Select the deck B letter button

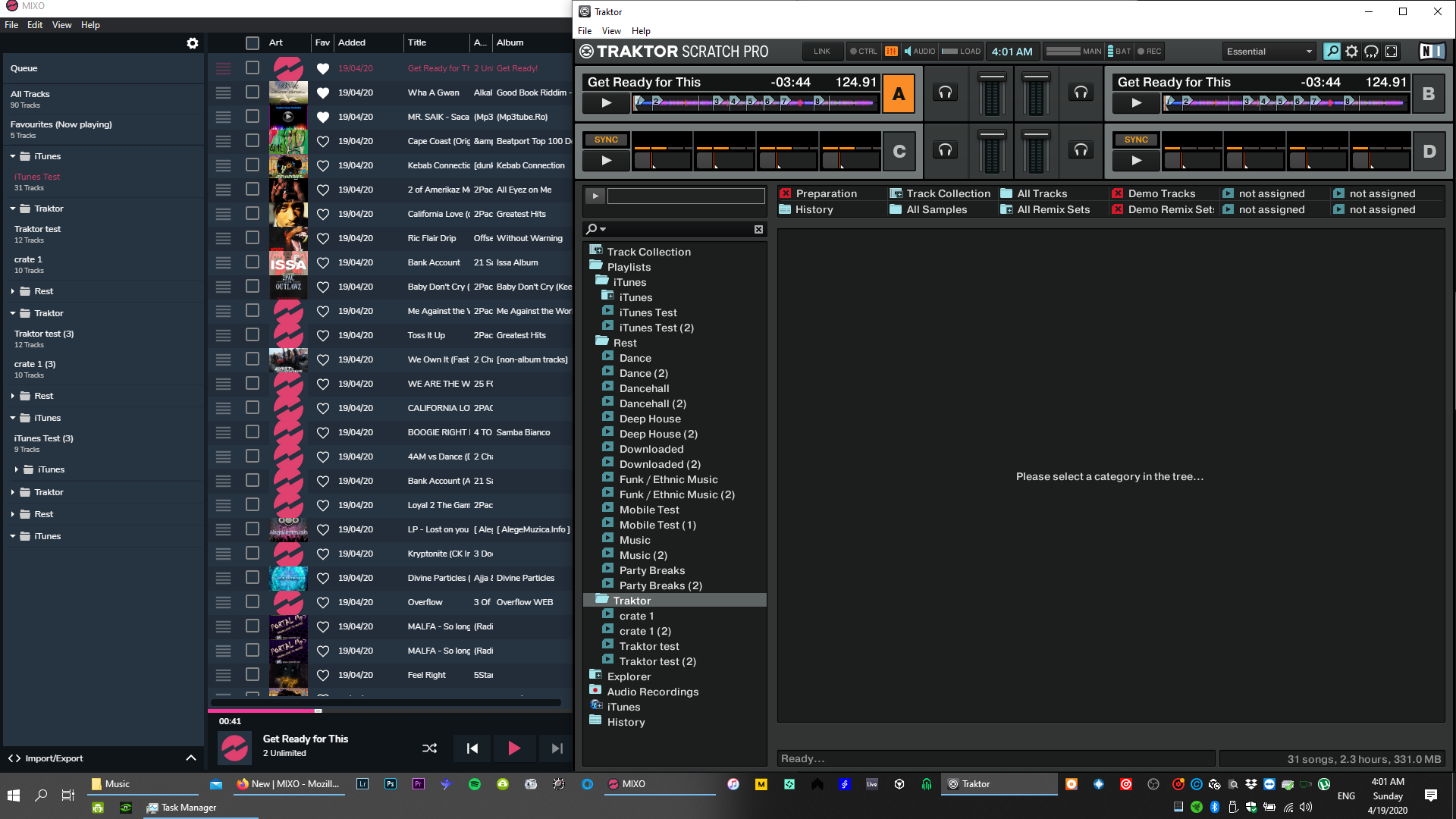tap(1429, 94)
